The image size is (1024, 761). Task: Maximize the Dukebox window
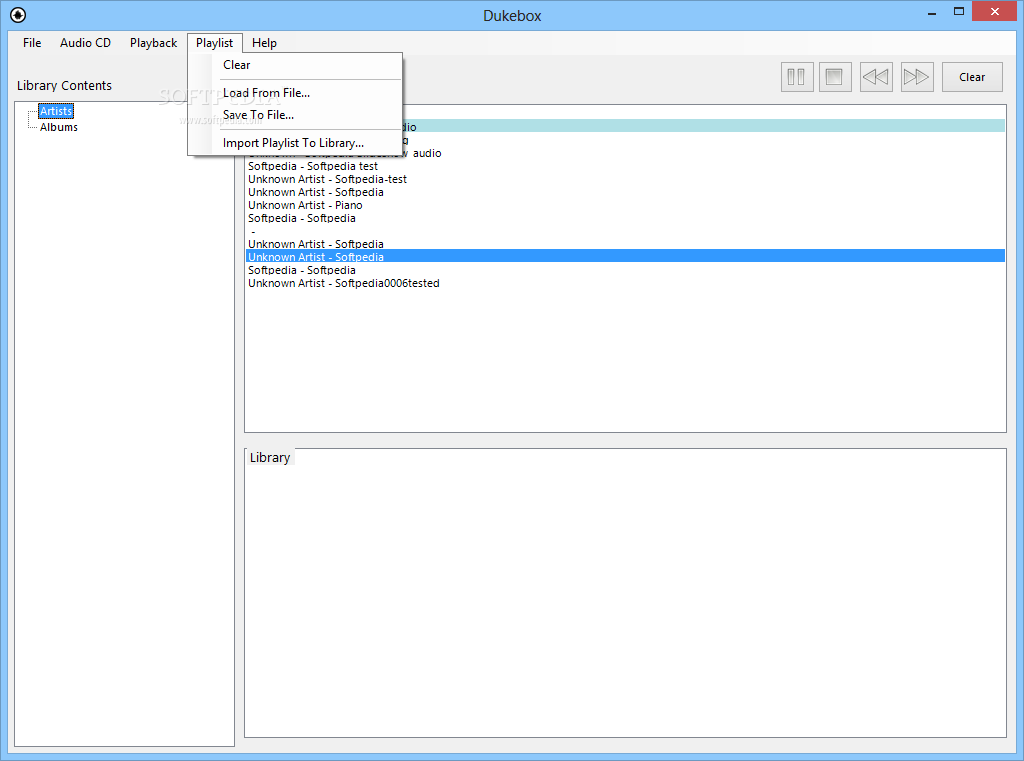click(x=959, y=12)
